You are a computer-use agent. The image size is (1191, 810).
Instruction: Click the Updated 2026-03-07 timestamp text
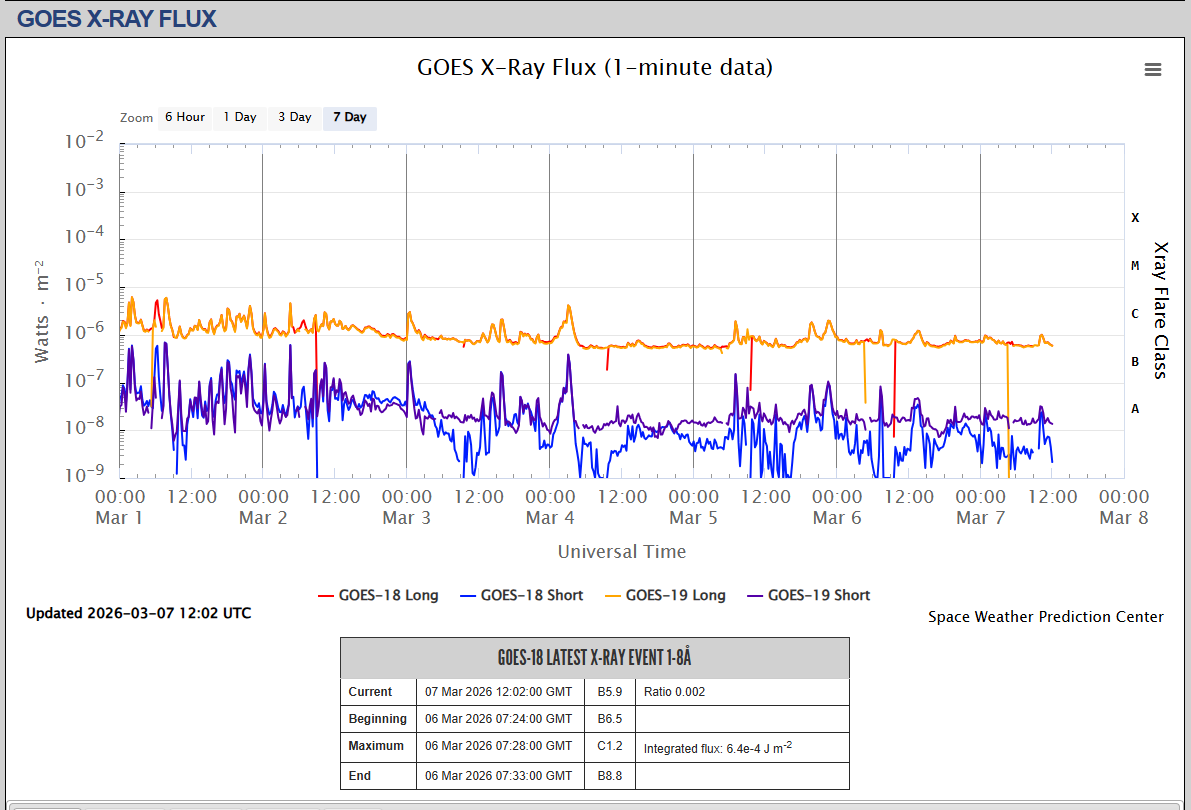coord(138,613)
